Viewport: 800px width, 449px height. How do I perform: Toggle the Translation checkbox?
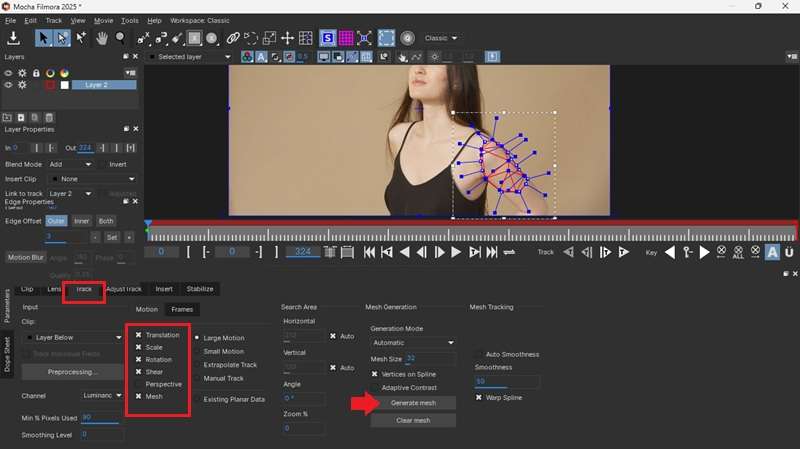[x=138, y=335]
